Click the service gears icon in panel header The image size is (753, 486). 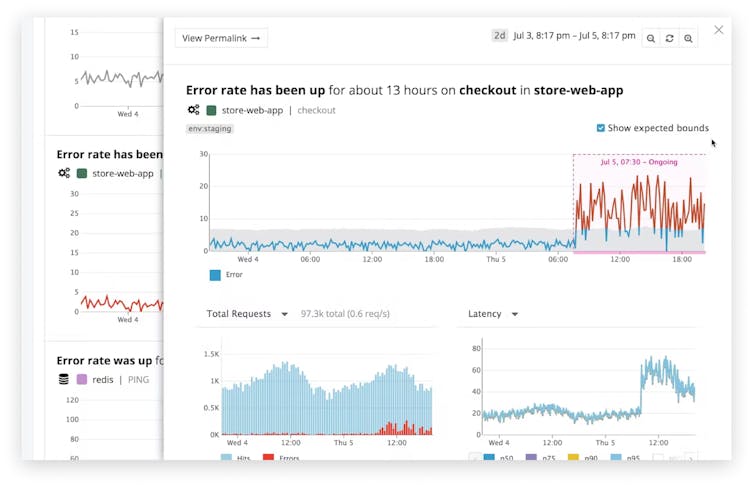[193, 110]
